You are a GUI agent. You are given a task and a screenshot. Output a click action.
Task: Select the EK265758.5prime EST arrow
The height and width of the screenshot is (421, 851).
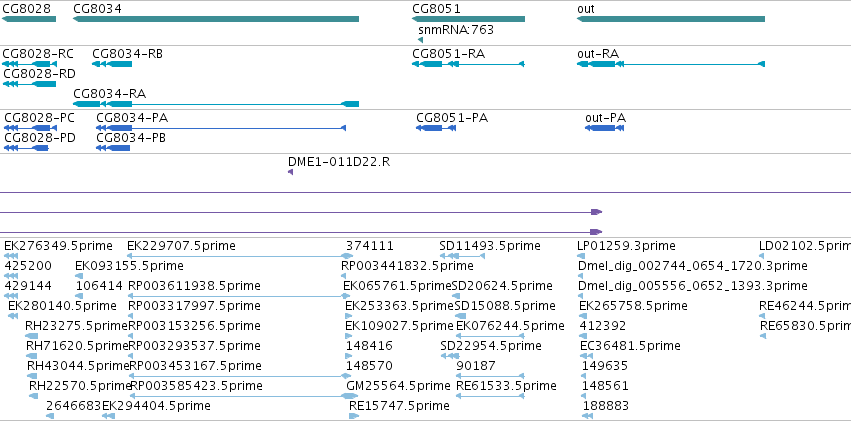coord(584,316)
